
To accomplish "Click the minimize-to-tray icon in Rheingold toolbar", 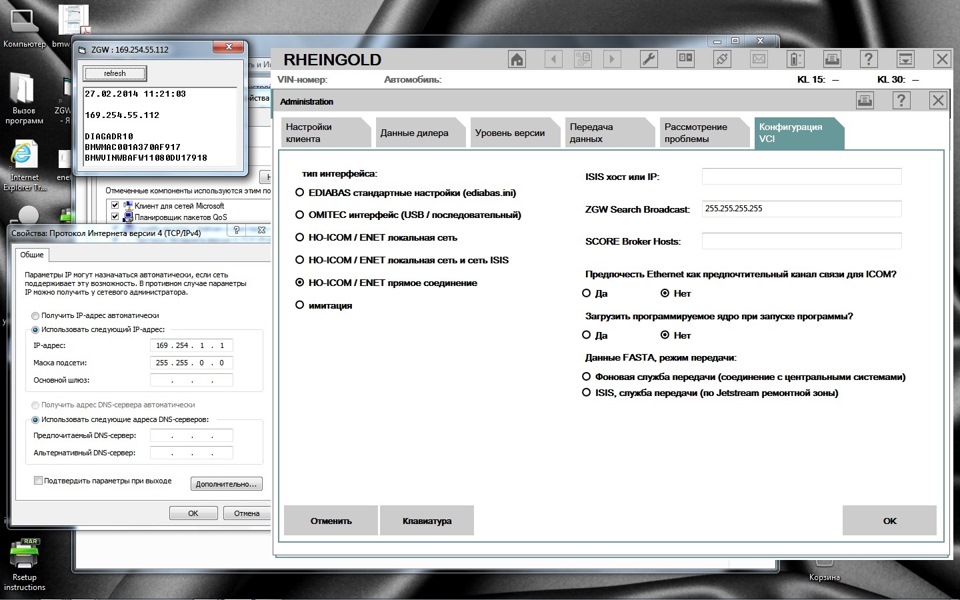I will coord(906,59).
